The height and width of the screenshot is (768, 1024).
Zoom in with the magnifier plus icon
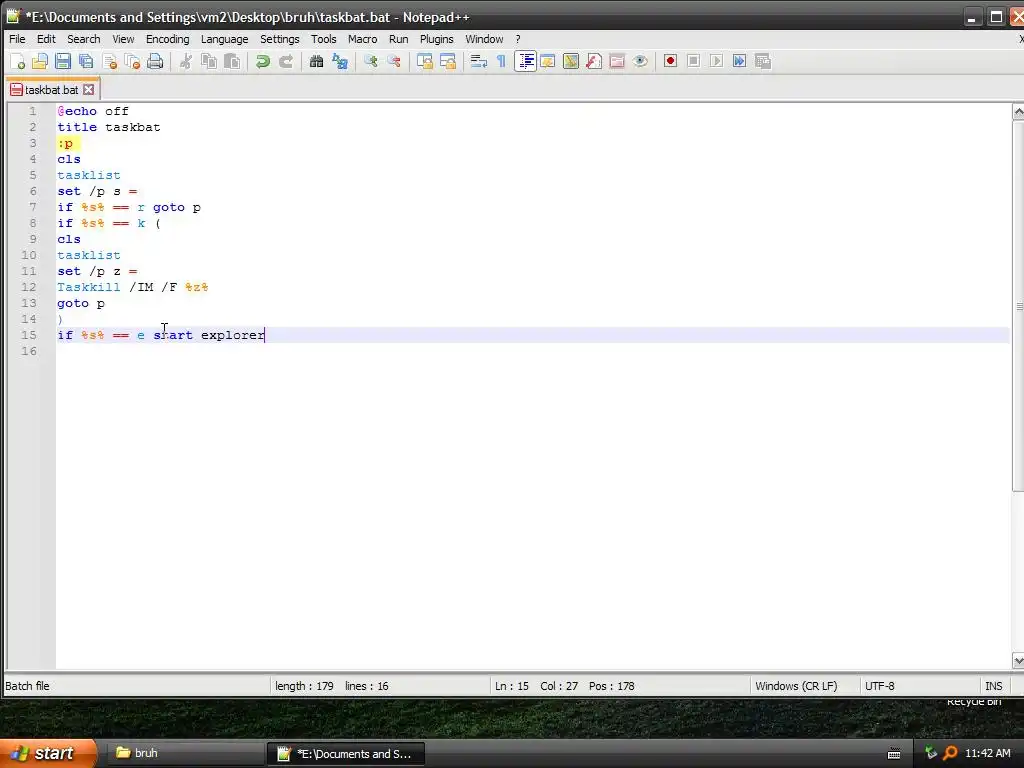[370, 61]
